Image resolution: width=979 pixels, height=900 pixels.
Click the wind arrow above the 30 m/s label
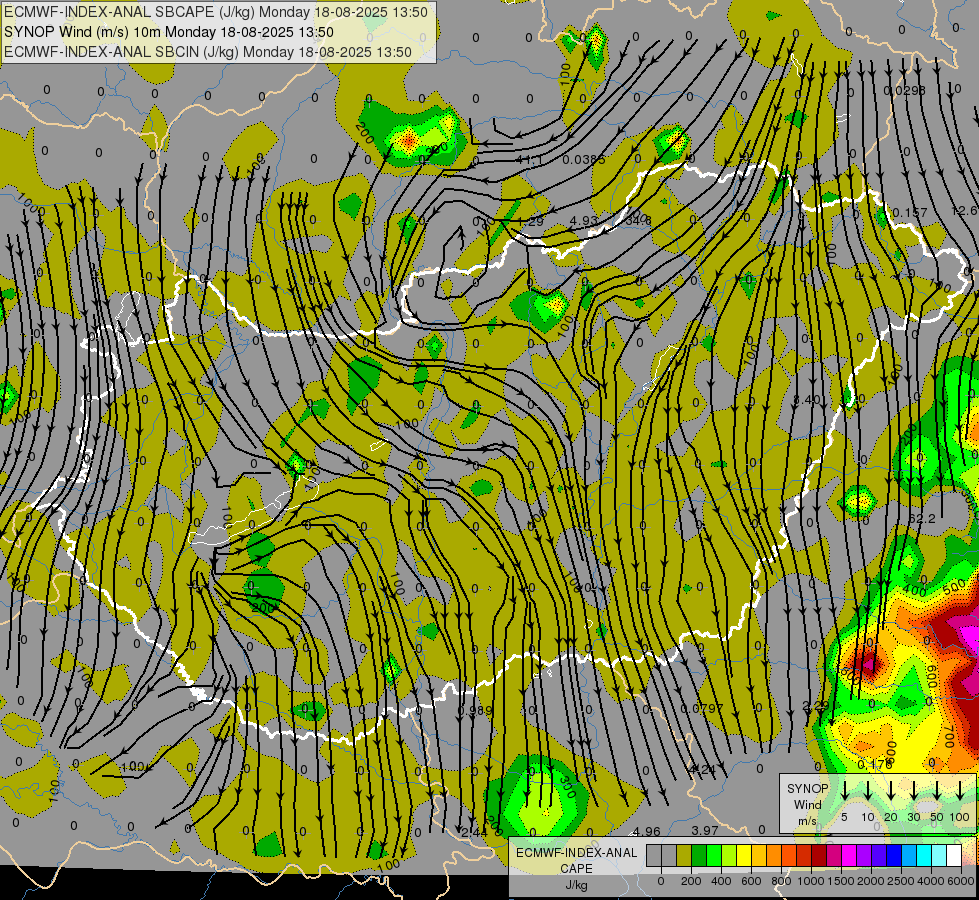913,789
